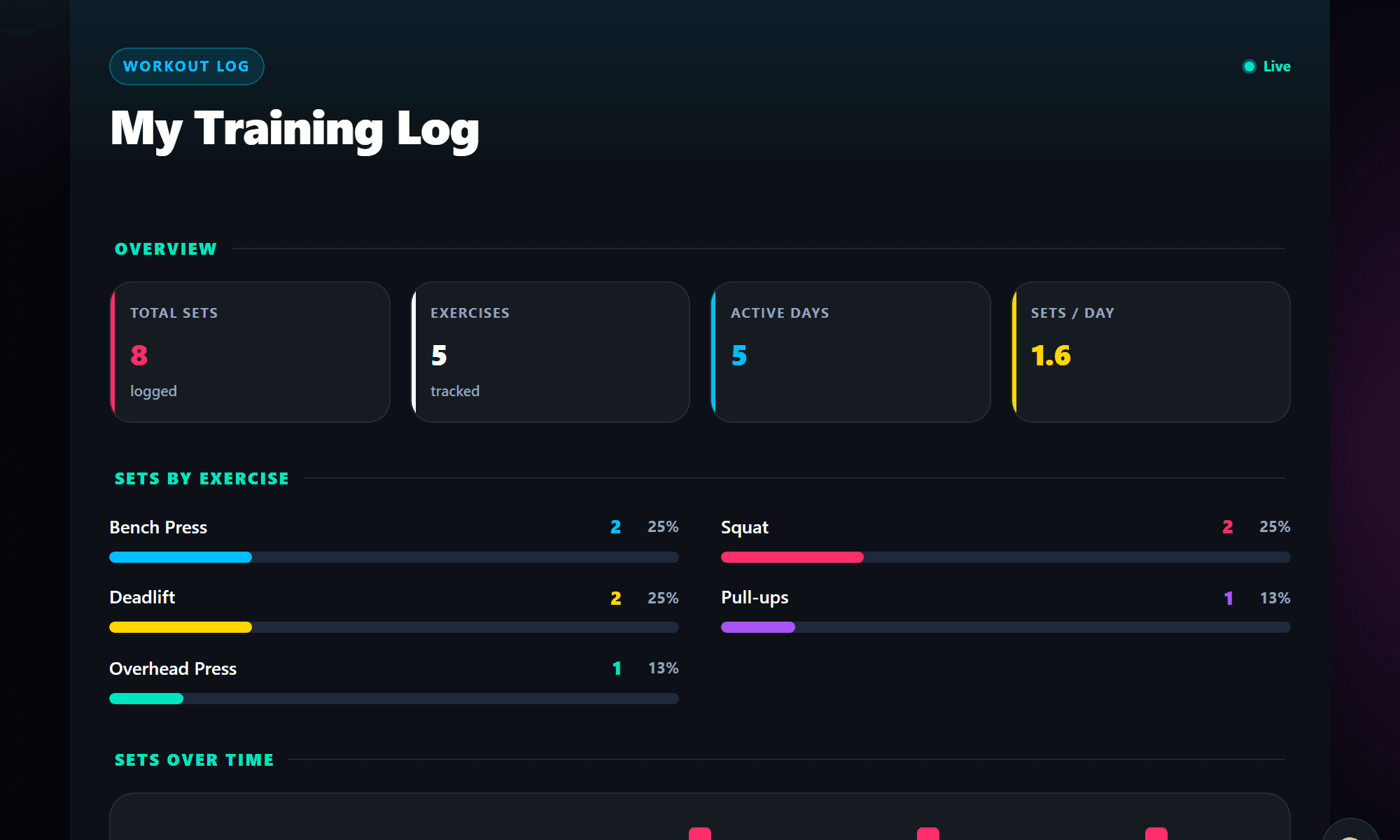Click the Deadlift yellow progress bar

pyautogui.click(x=181, y=627)
